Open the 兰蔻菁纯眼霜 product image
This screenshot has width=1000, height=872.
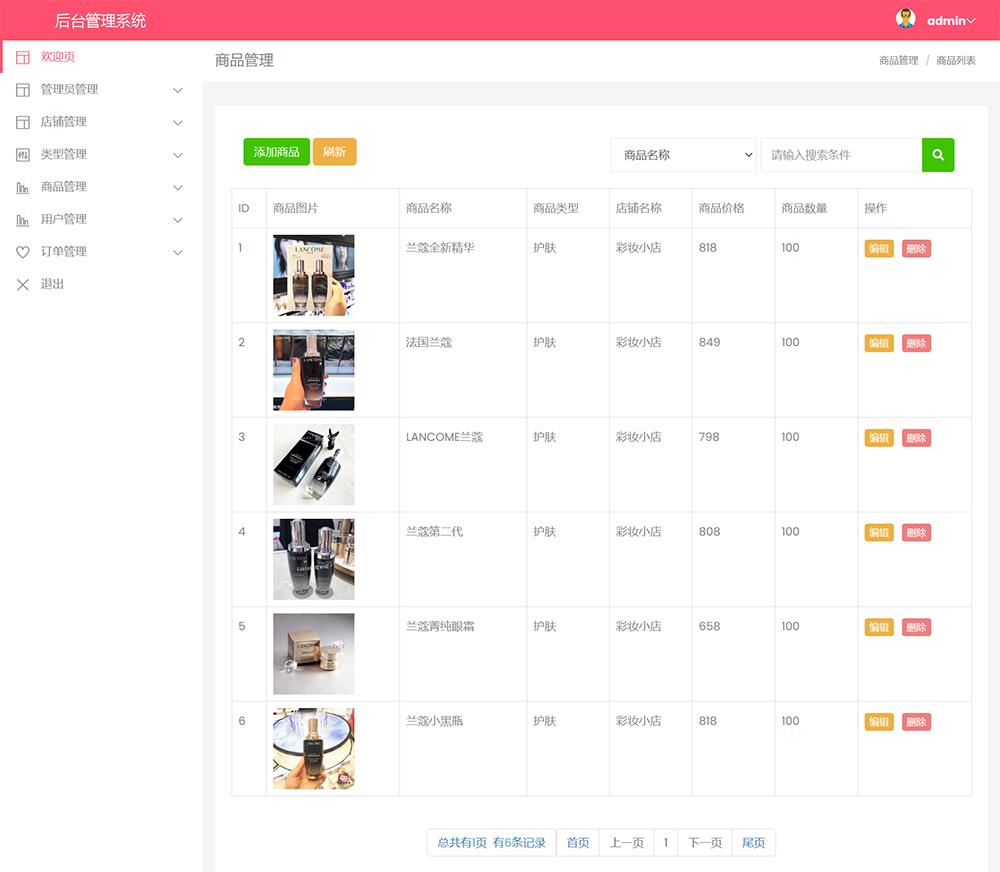click(x=314, y=654)
